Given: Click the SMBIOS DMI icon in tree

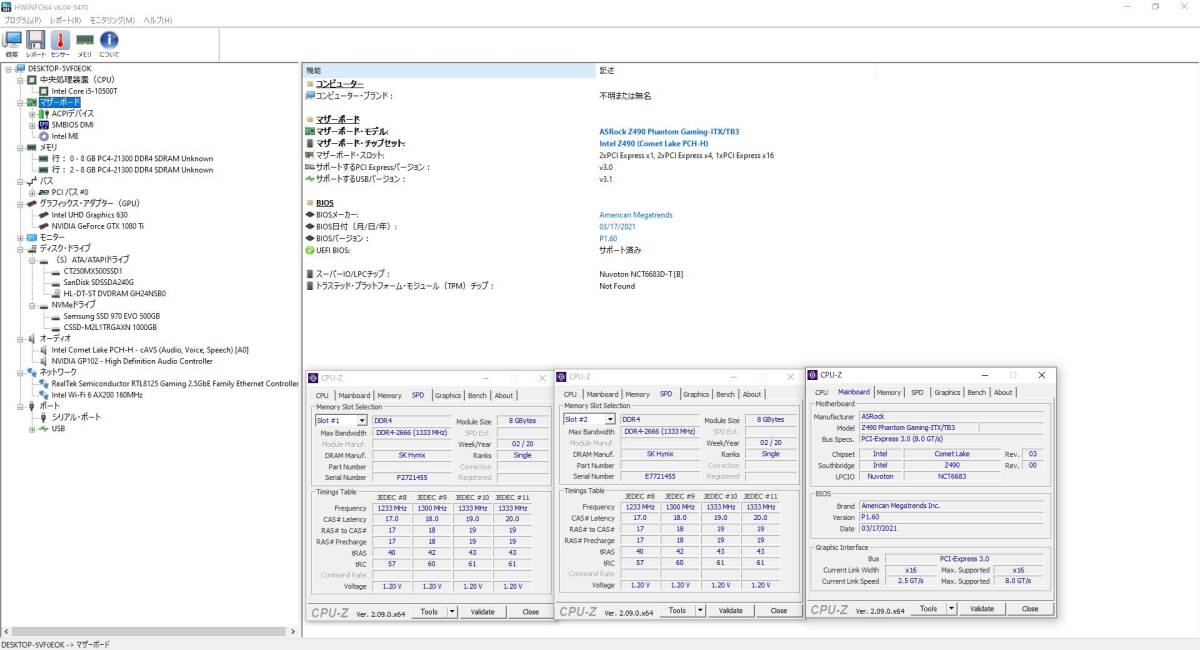Looking at the screenshot, I should 44,125.
